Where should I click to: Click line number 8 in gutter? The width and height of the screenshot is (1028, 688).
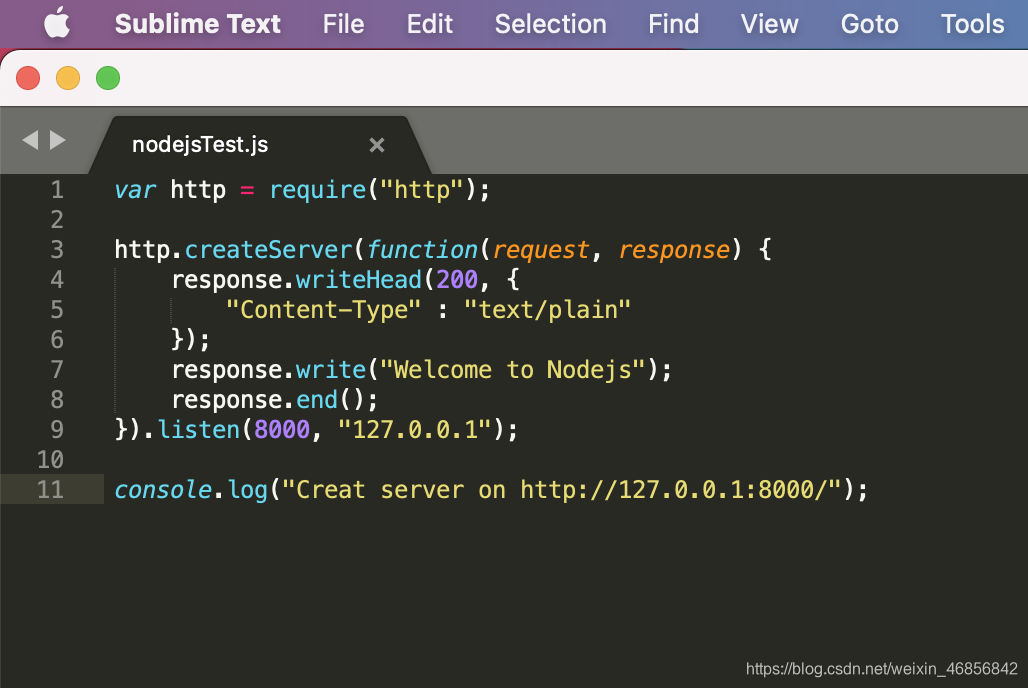coord(57,399)
